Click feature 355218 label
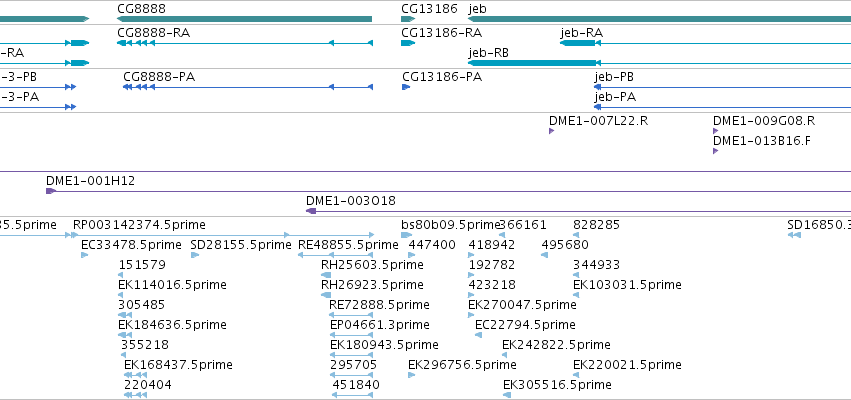 pyautogui.click(x=144, y=345)
